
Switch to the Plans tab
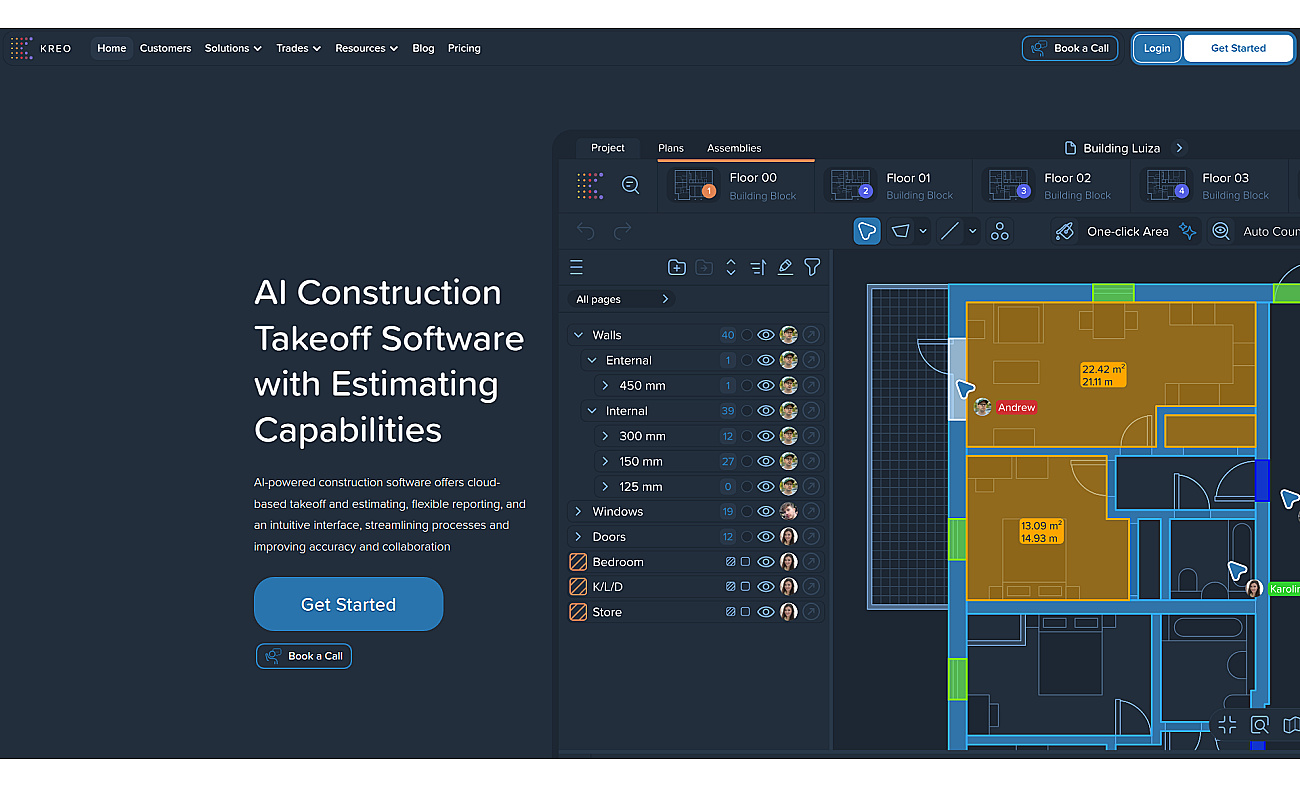[x=671, y=148]
